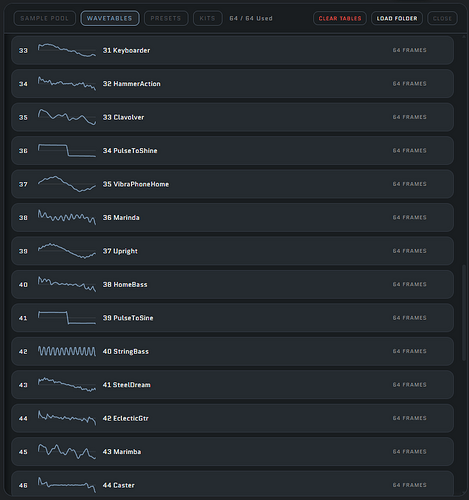The image size is (469, 500).
Task: Click '64 FRAMES' label on Marimba row
Action: pos(409,451)
